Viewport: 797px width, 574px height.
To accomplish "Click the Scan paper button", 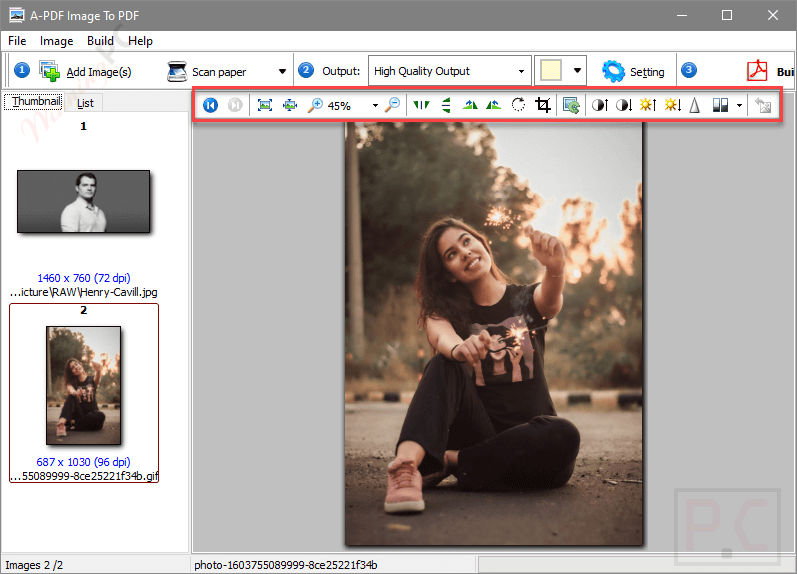I will pos(207,72).
